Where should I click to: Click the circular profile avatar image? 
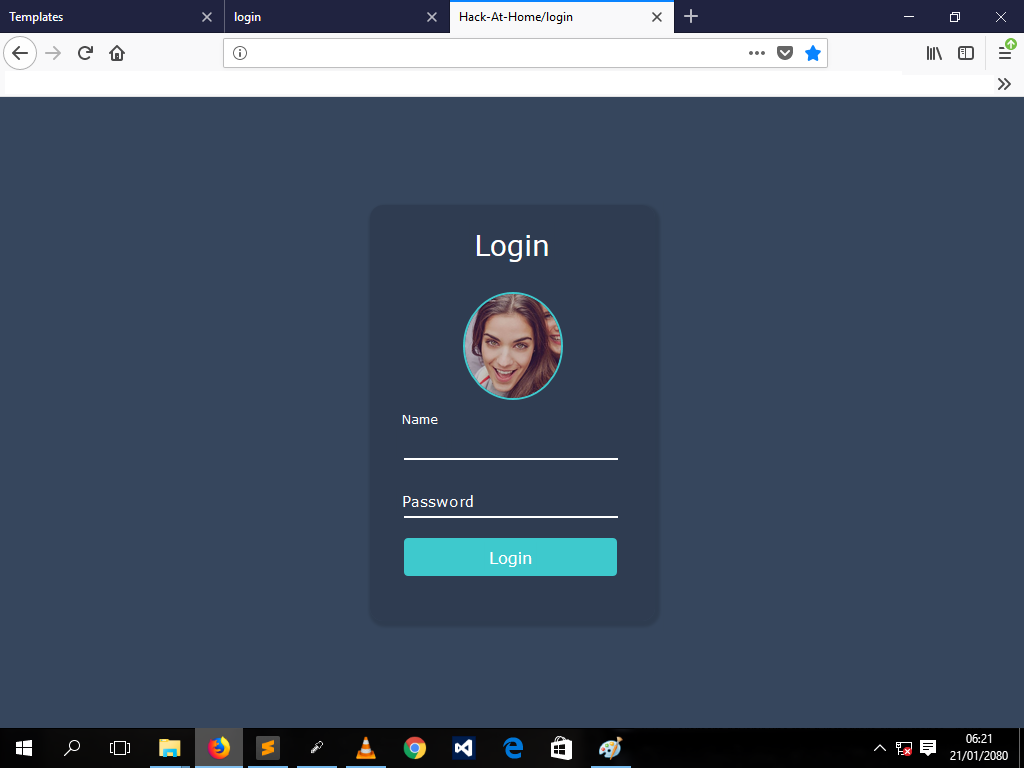pos(513,345)
